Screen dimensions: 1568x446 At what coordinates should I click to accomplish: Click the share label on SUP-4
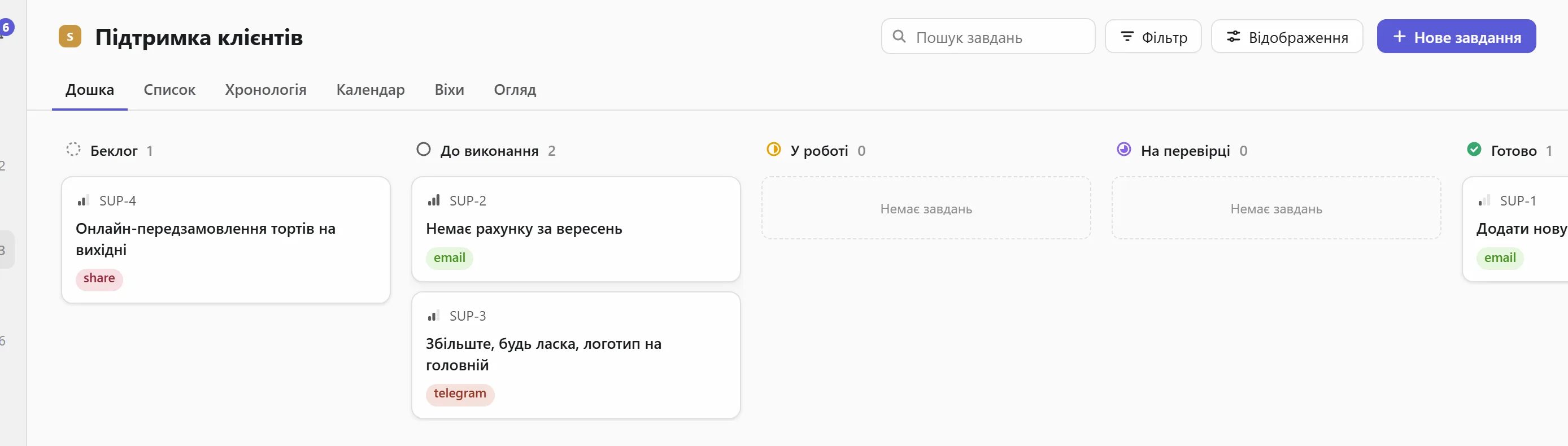(x=99, y=279)
